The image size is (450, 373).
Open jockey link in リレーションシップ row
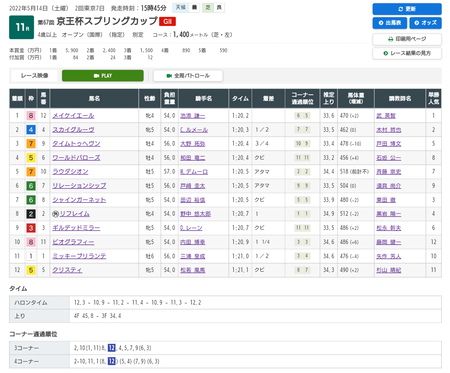[x=193, y=186]
